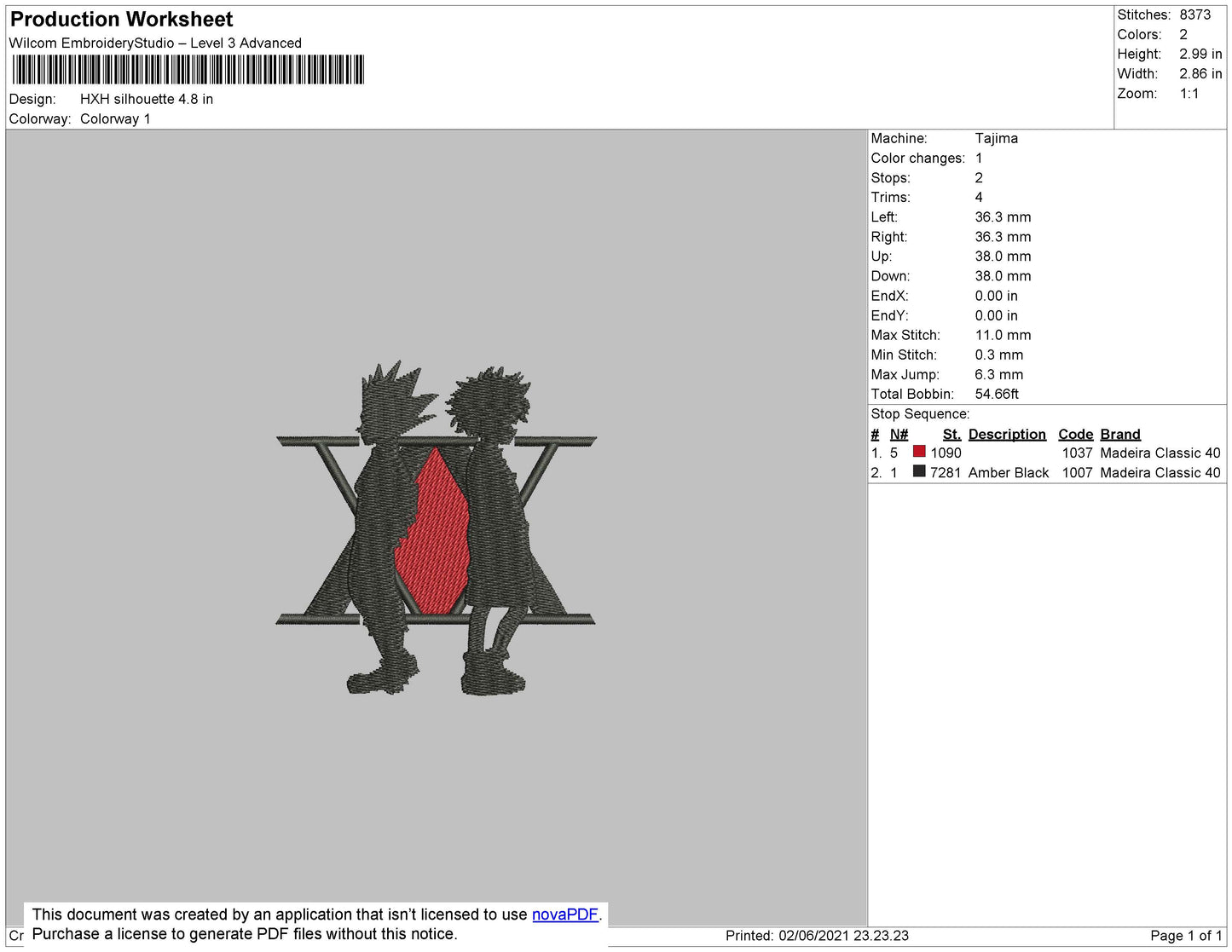
Task: Click the St. column header
Action: tap(951, 434)
